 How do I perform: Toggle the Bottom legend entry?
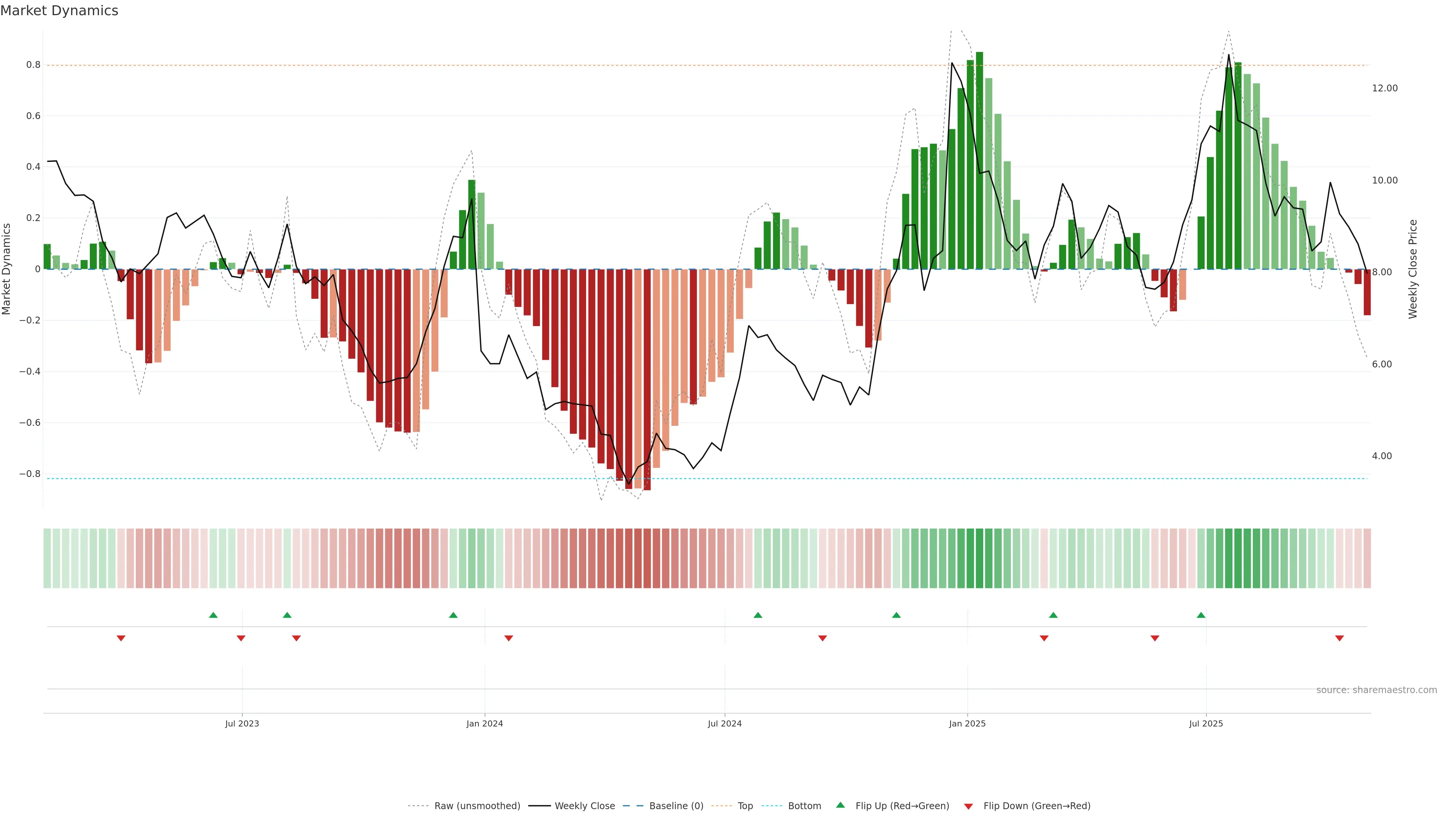coord(804,806)
